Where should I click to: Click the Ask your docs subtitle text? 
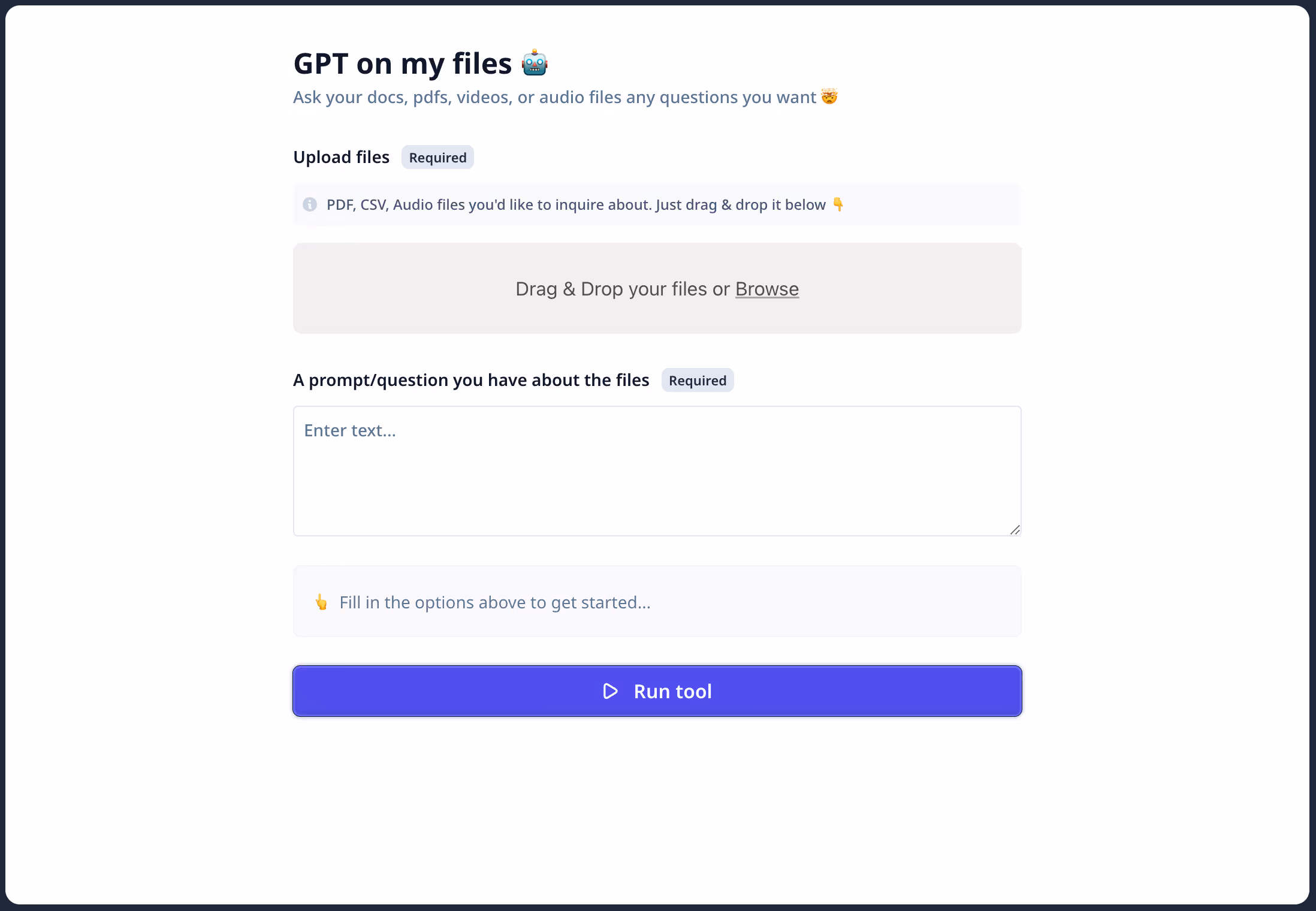554,97
